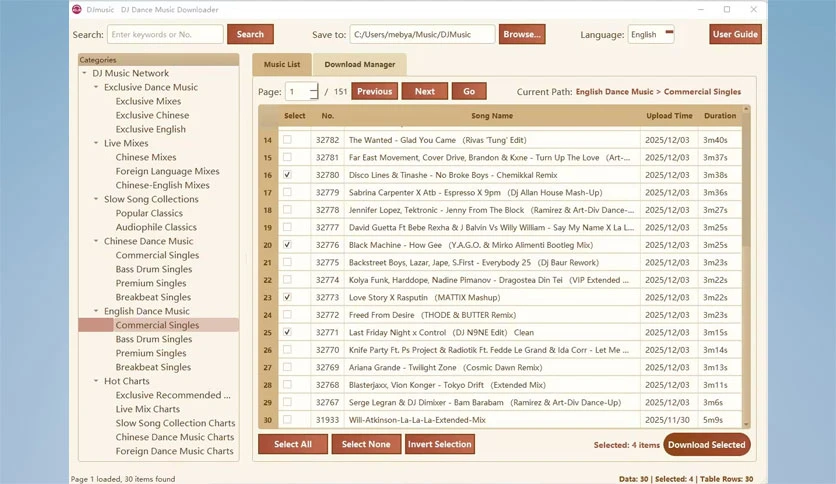
Task: Tick the checkbox for song 32782
Action: (287, 140)
